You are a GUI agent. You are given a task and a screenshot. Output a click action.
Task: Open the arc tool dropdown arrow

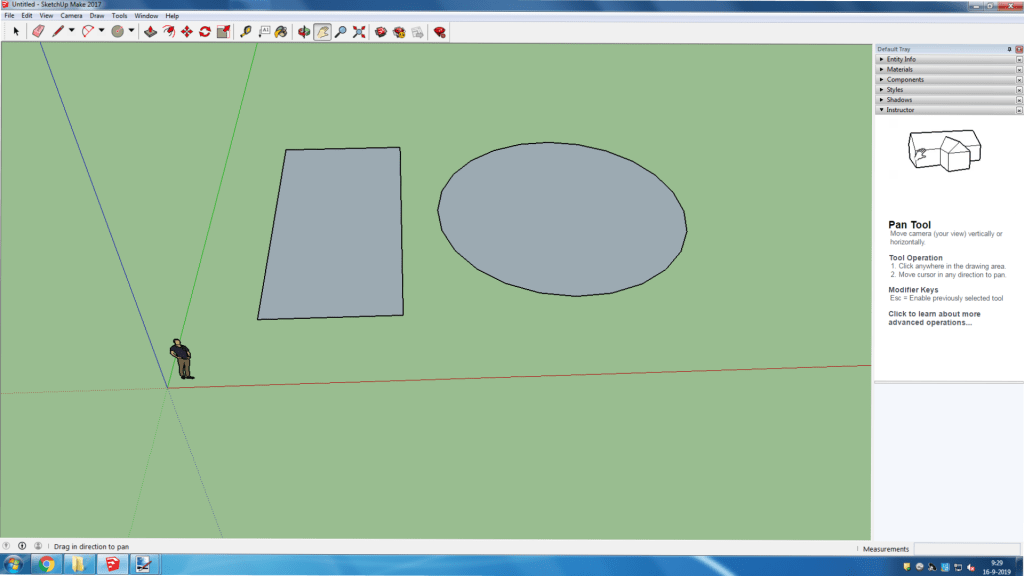(x=101, y=32)
